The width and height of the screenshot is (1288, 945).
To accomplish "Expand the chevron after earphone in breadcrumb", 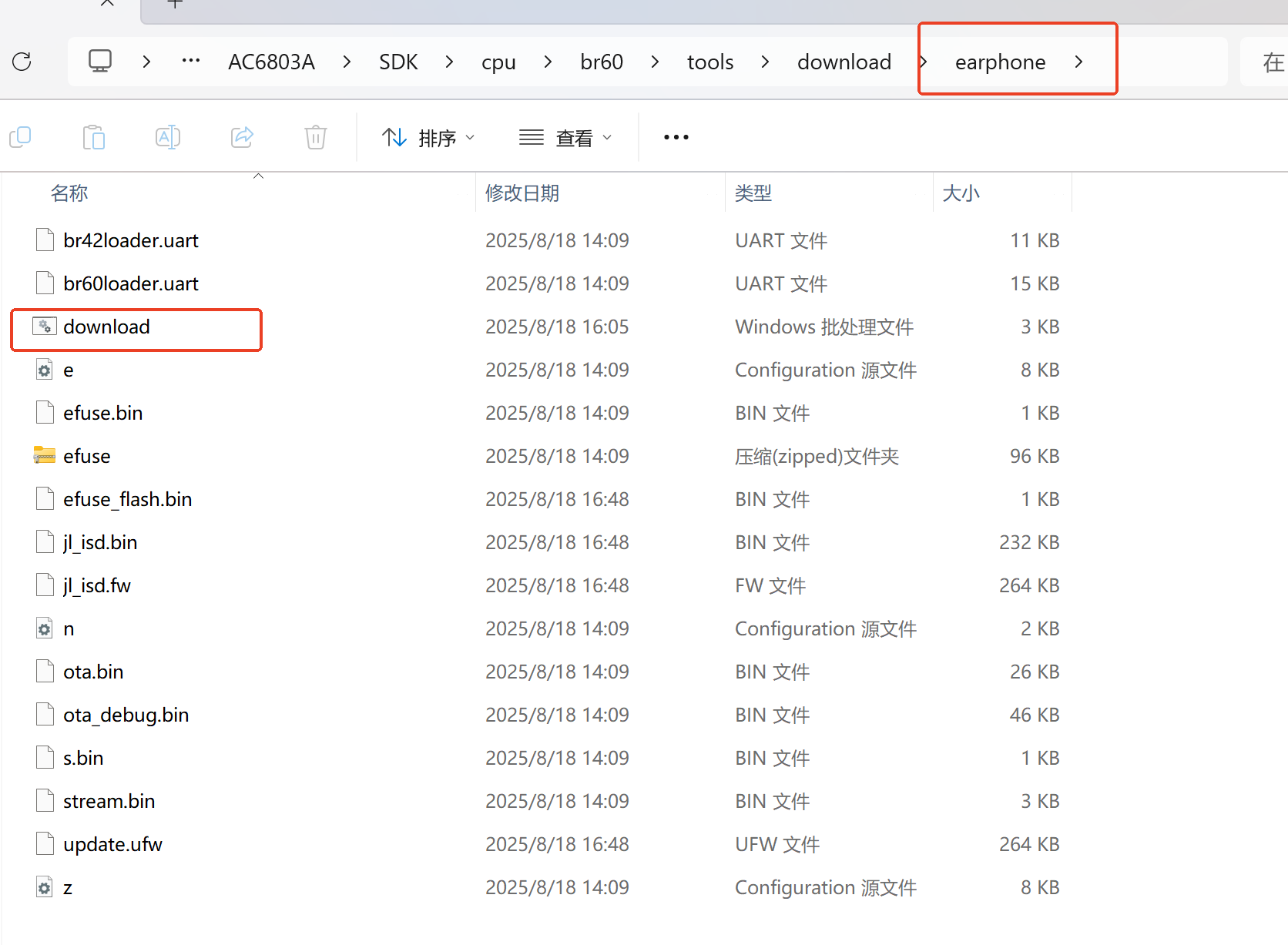I will [x=1079, y=62].
